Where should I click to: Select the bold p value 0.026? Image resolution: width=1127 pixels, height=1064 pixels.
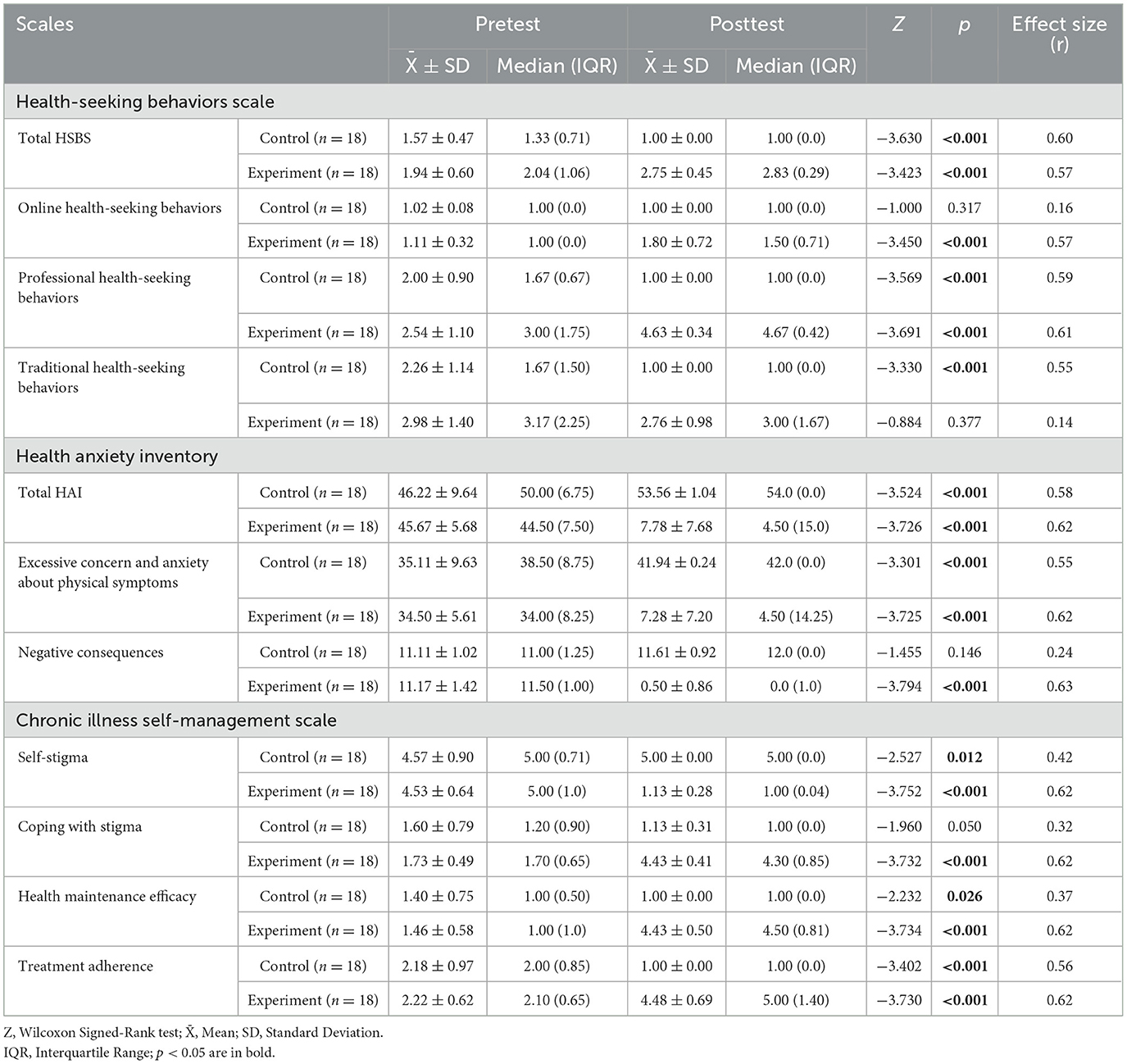click(965, 897)
